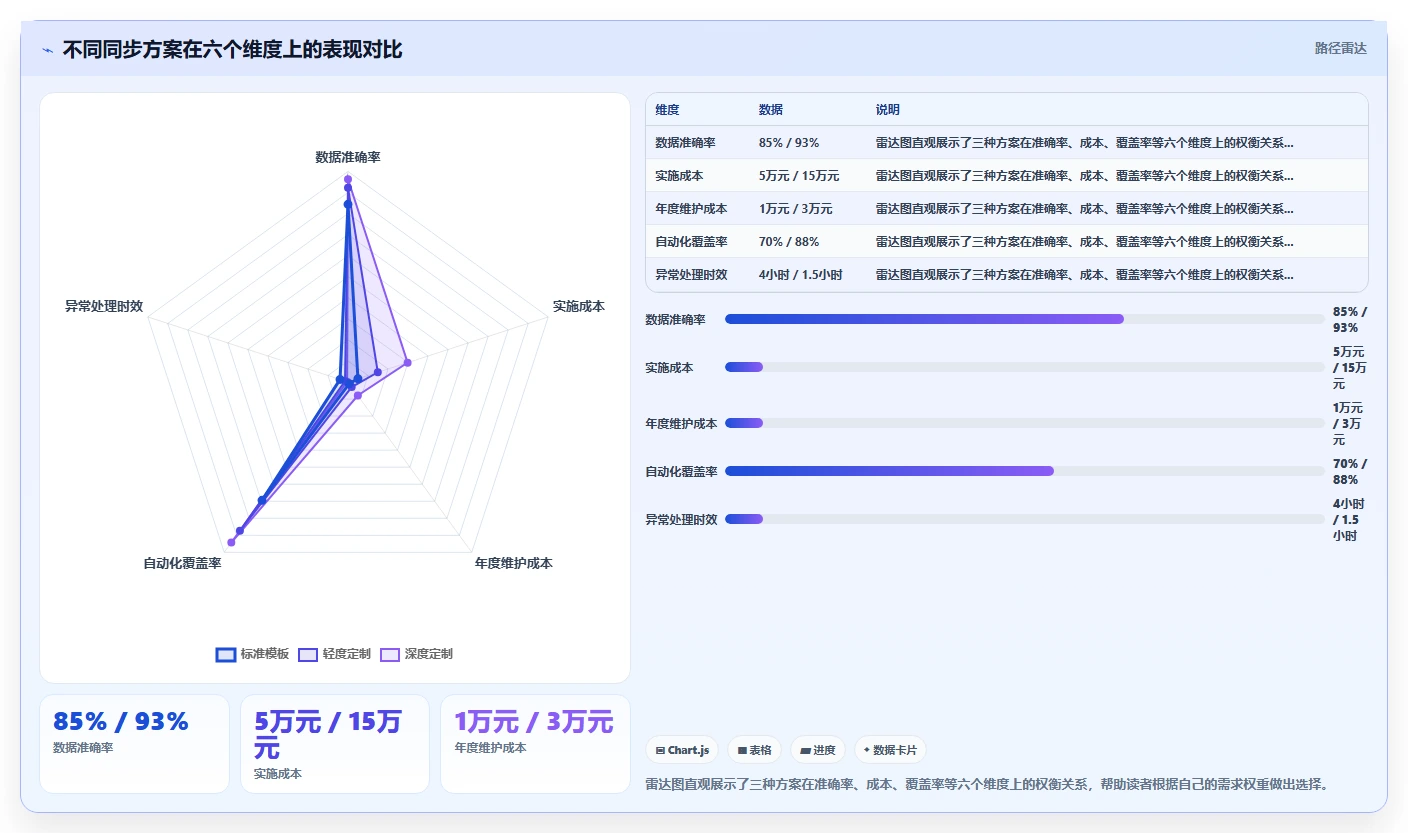The image size is (1408, 833).
Task: Toggle the 轻度定制 legend entry
Action: point(335,654)
